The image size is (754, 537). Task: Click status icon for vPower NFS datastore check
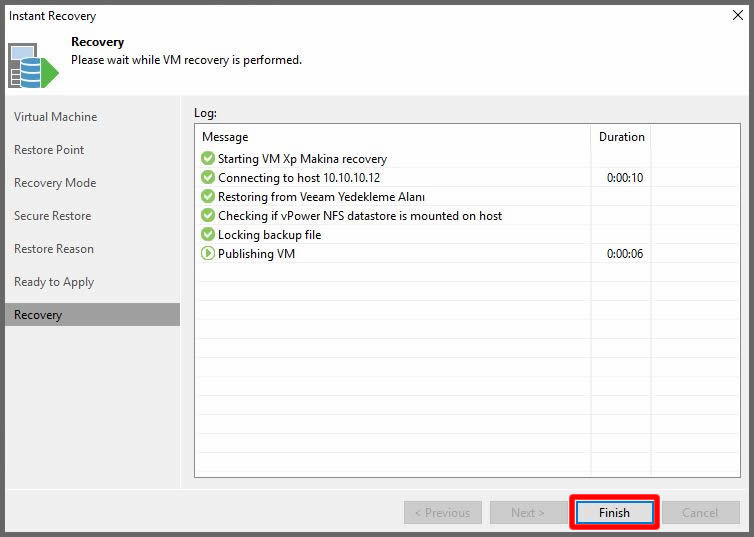208,215
